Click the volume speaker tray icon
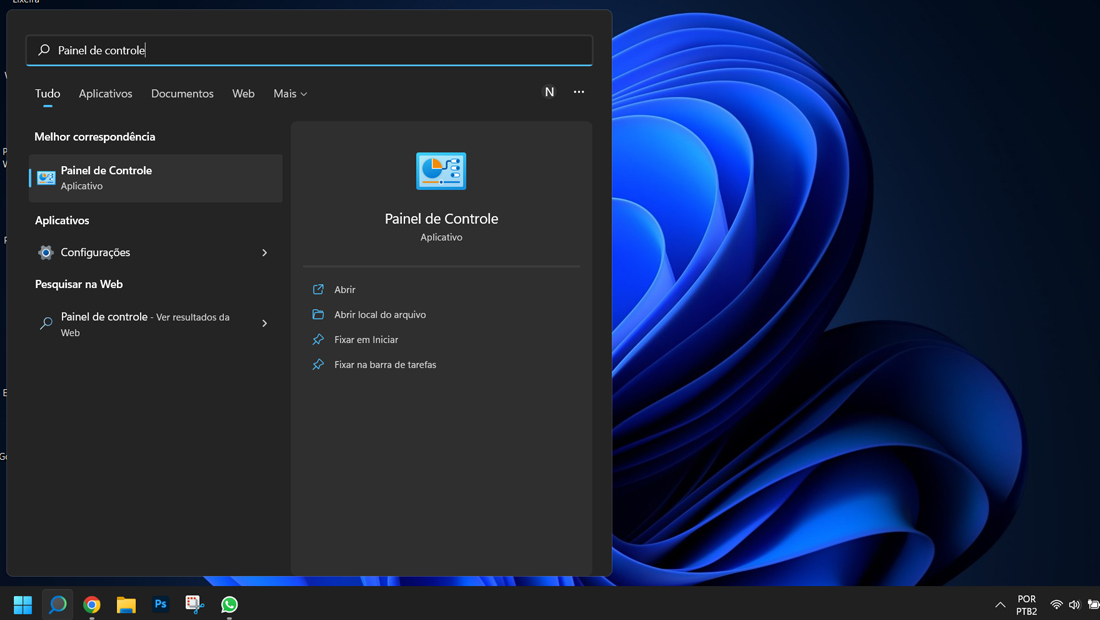The image size is (1100, 620). [x=1074, y=605]
